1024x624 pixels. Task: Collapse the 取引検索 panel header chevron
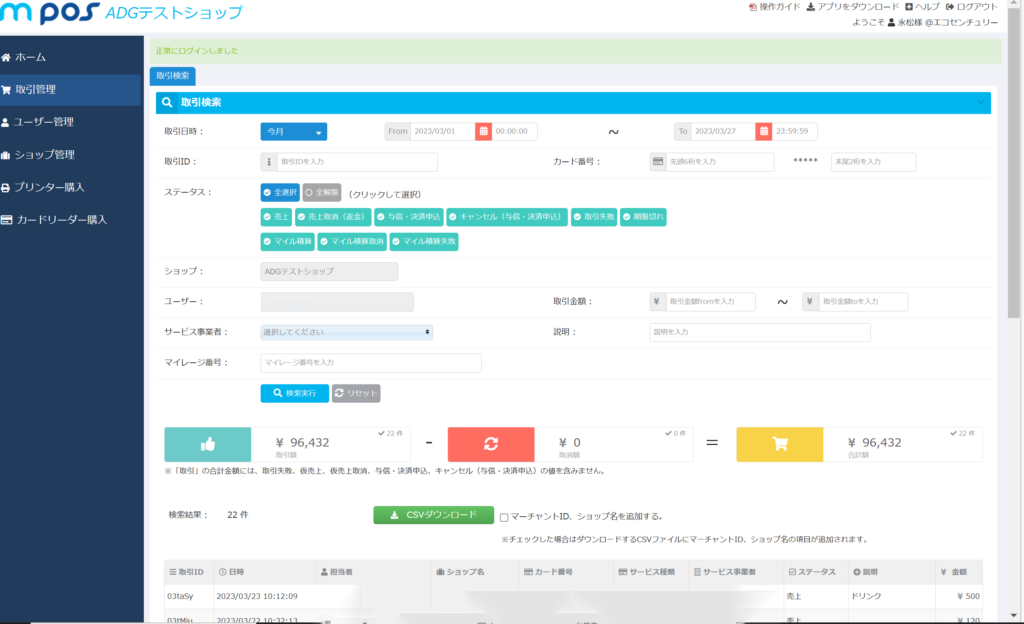(979, 102)
